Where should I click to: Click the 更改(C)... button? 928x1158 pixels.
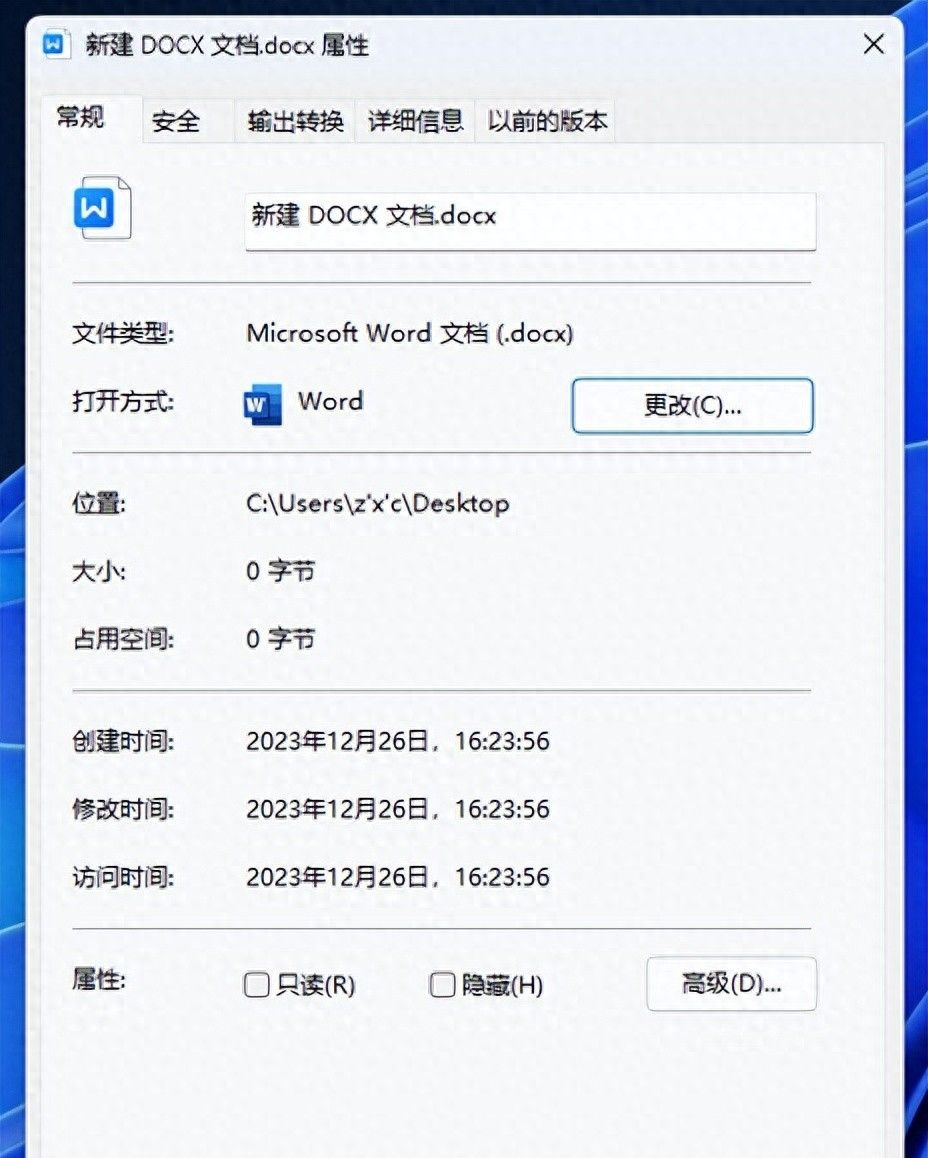click(692, 405)
